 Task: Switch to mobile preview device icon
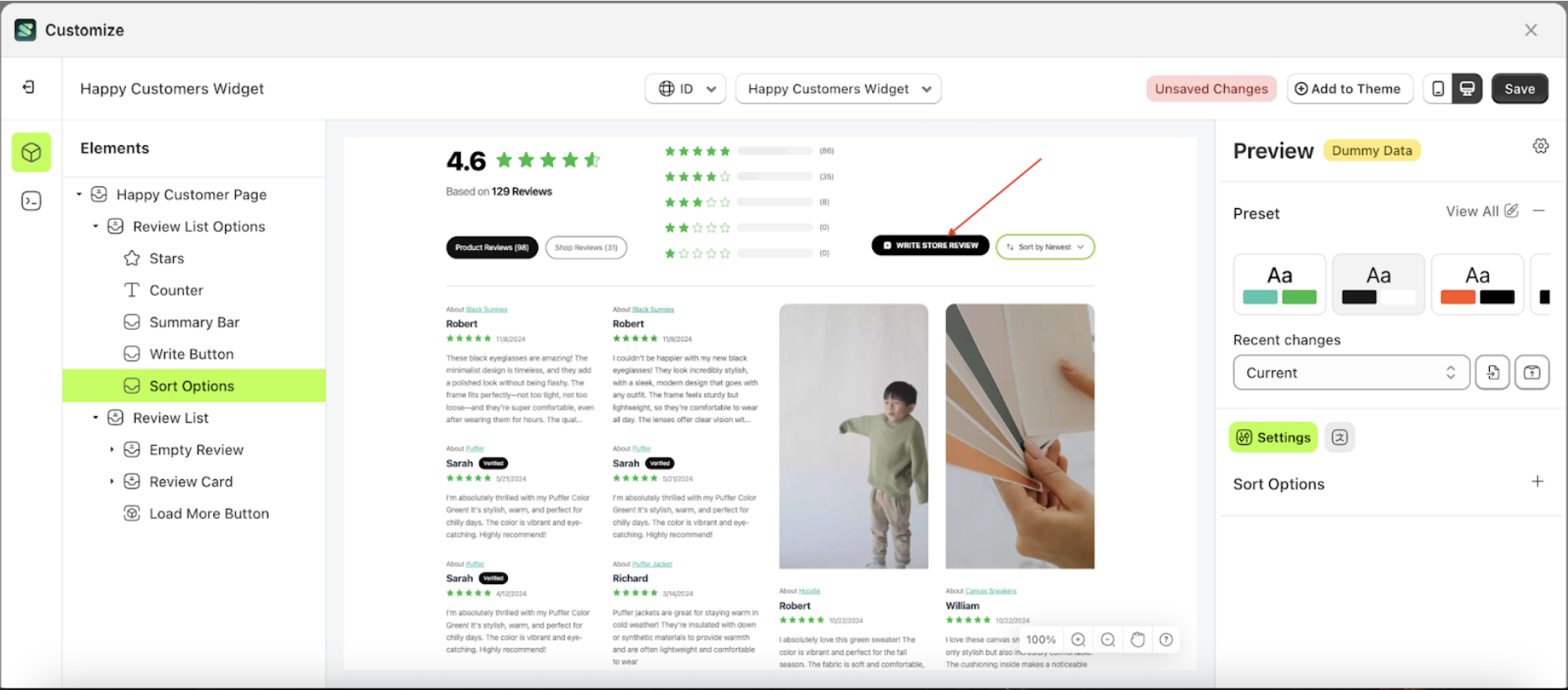(1438, 89)
